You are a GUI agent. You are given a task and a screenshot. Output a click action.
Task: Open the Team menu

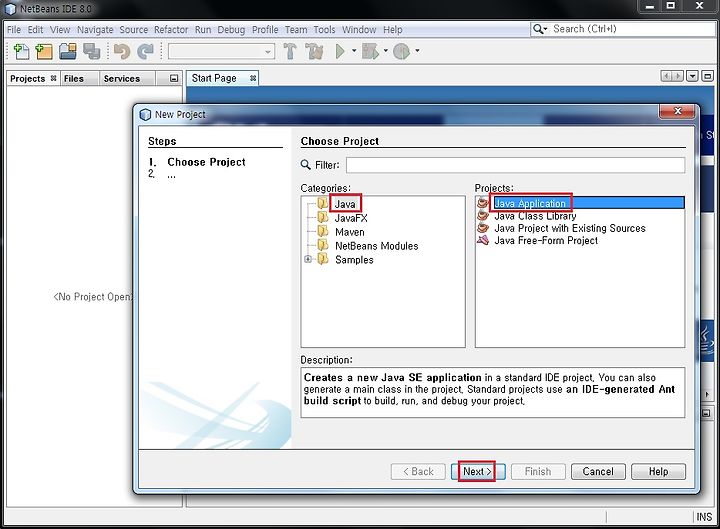(x=296, y=30)
